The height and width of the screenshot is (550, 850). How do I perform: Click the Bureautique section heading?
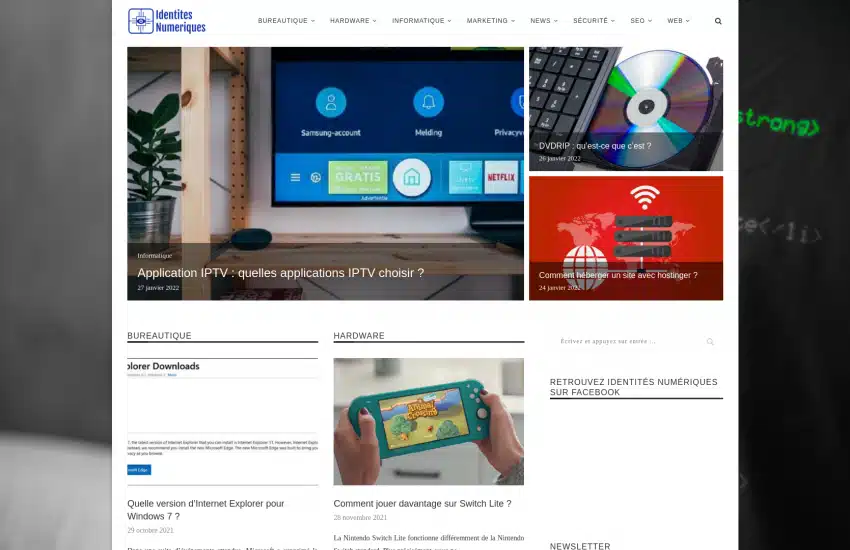click(x=159, y=335)
